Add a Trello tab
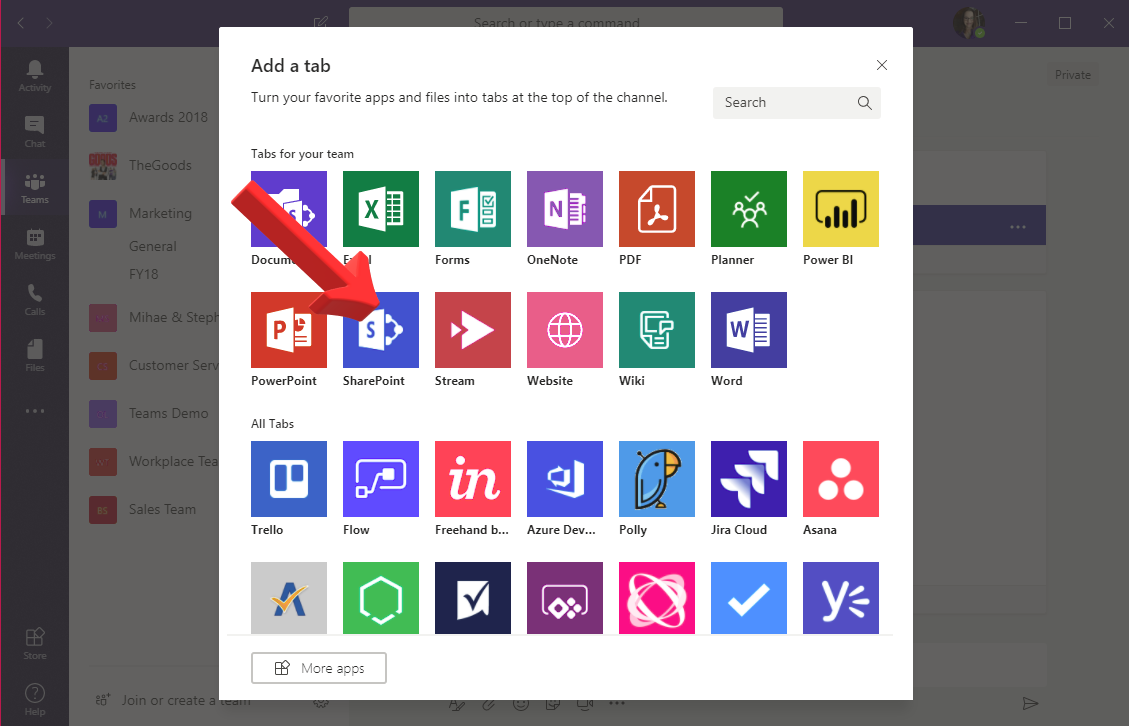Image resolution: width=1129 pixels, height=726 pixels. [x=289, y=480]
